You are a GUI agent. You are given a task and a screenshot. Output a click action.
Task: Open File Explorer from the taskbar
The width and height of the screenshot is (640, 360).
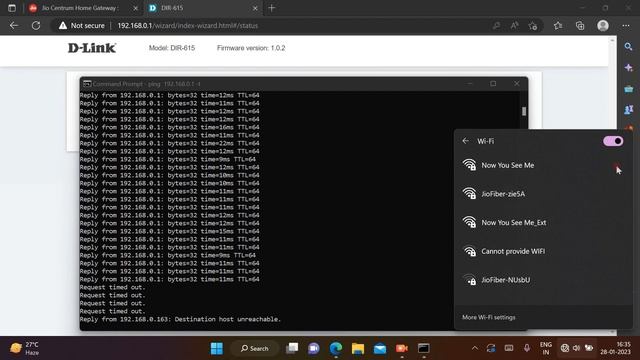pyautogui.click(x=358, y=348)
